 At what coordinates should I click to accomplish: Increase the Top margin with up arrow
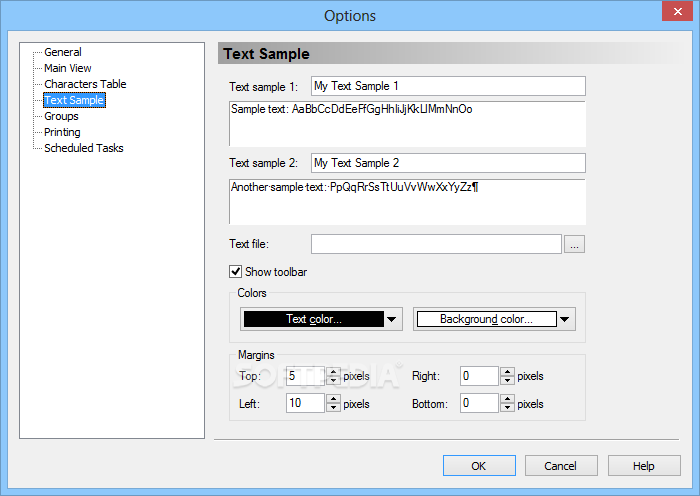333,371
